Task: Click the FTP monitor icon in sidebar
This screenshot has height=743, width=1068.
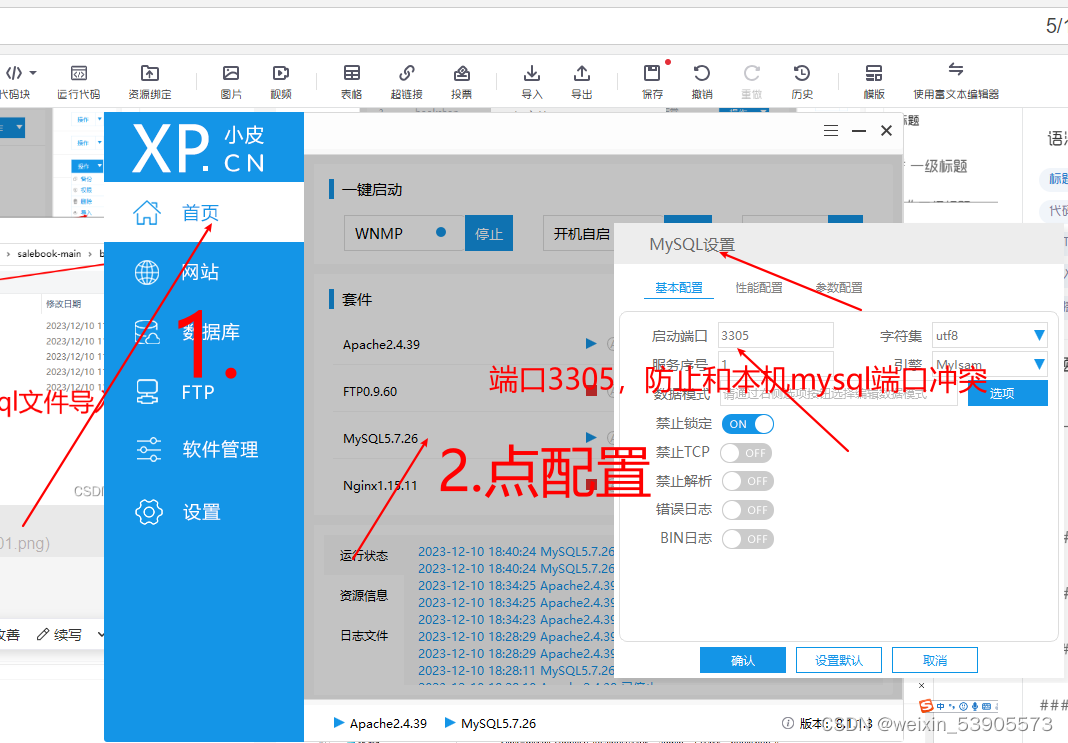Action: 147,392
